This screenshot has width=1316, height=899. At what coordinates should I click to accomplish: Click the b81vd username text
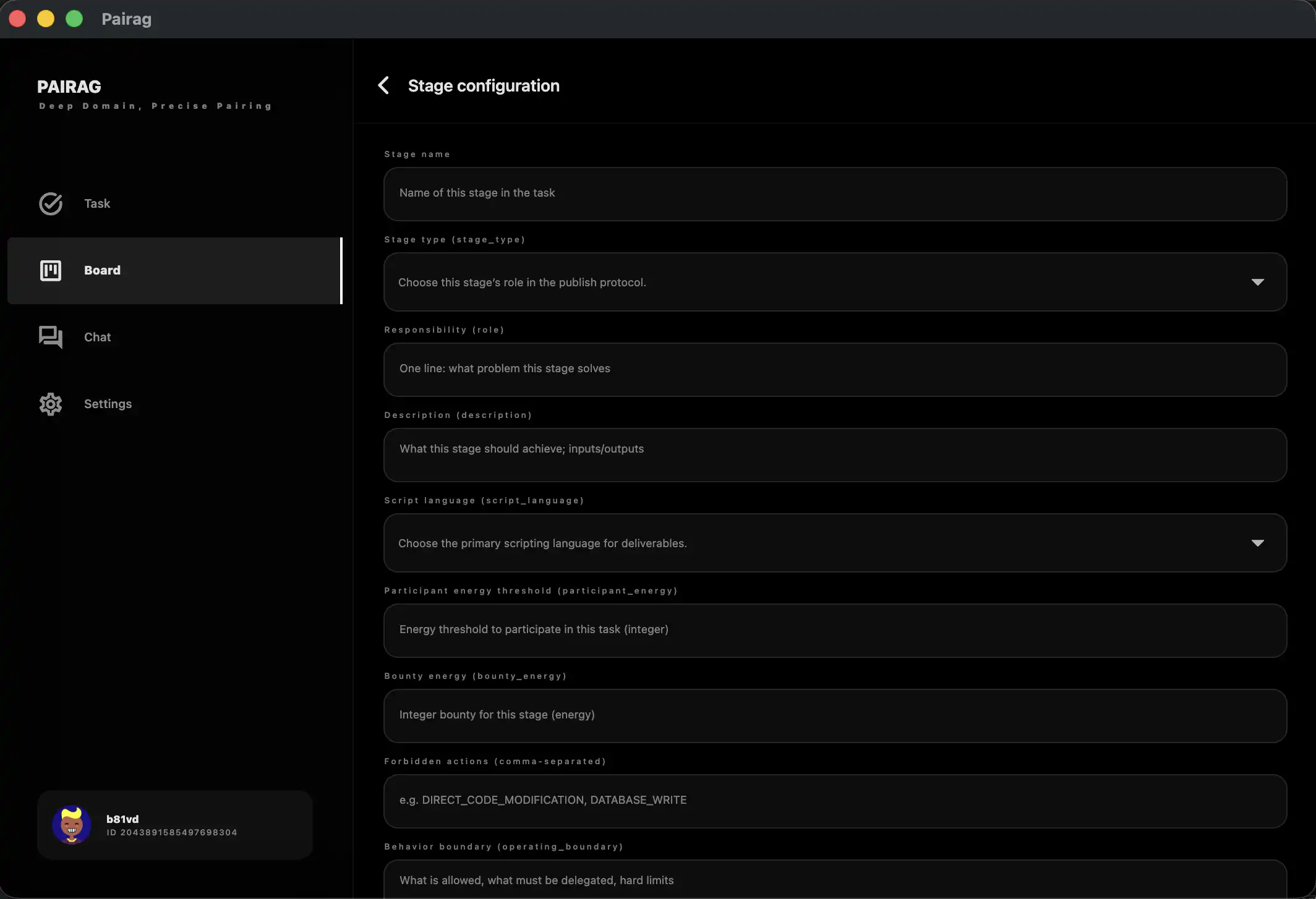pyautogui.click(x=122, y=819)
